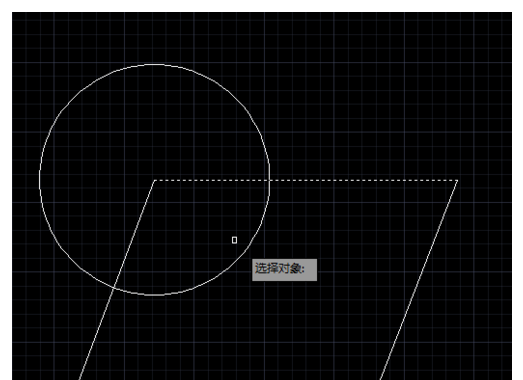
Task: Pick the right slanted parallelogram edge
Action: tap(418, 280)
